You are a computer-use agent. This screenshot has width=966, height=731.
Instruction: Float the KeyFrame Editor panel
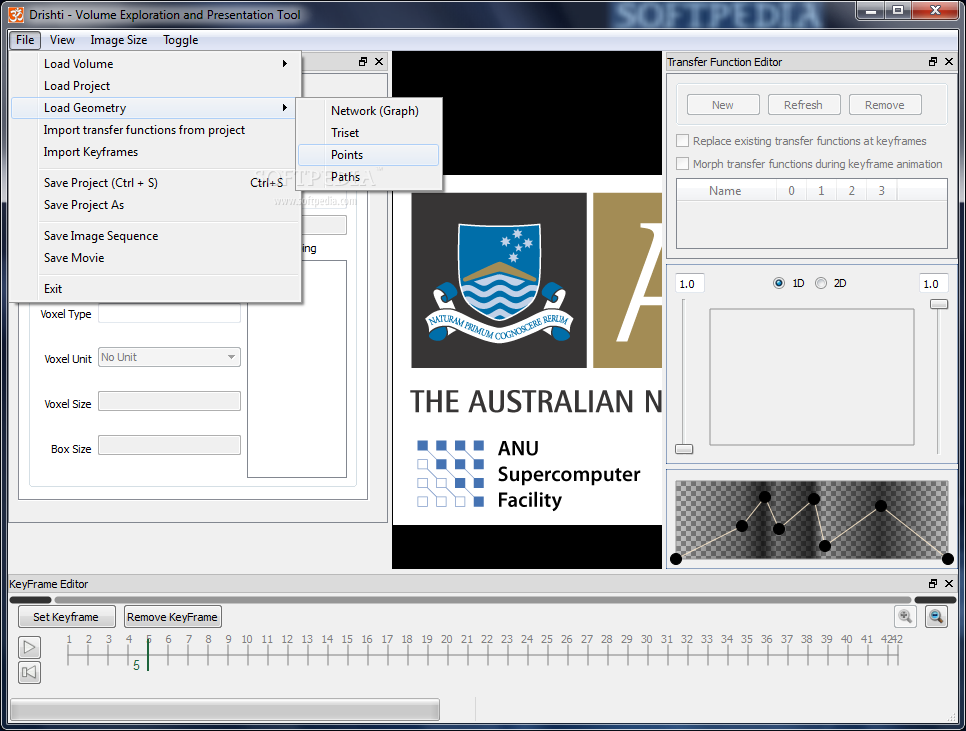pyautogui.click(x=933, y=583)
